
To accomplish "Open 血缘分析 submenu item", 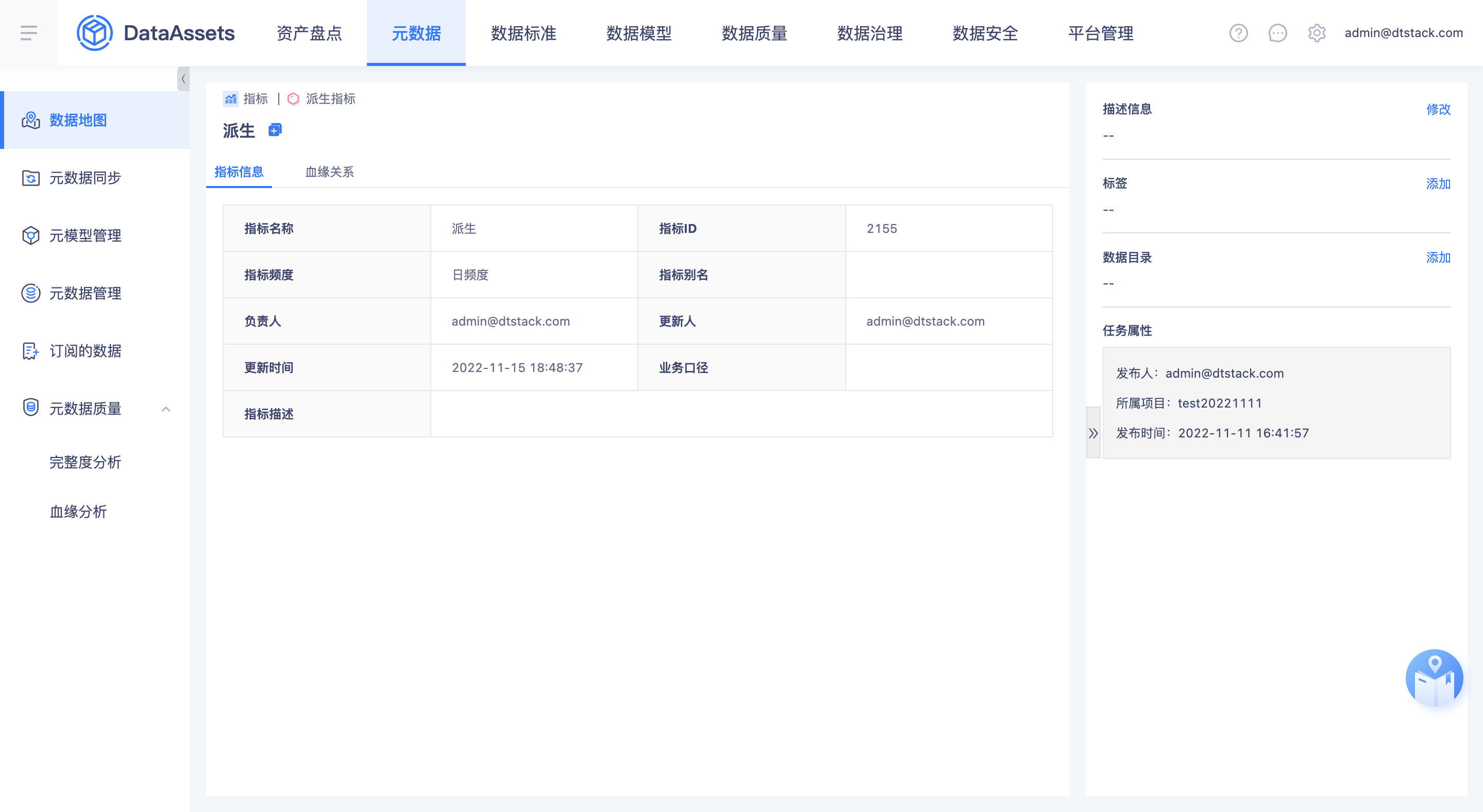I will pyautogui.click(x=78, y=512).
